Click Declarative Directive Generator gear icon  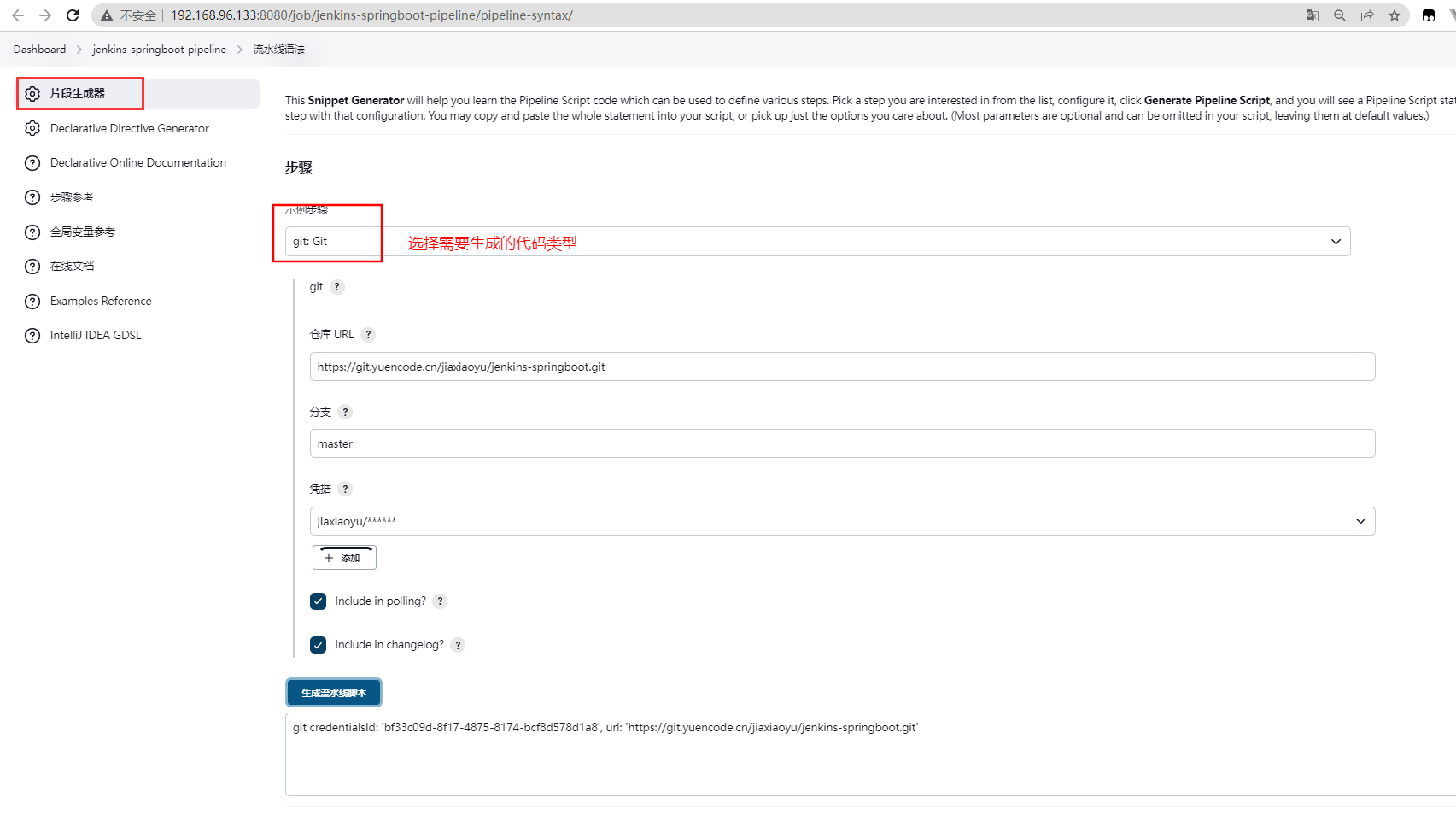point(32,128)
